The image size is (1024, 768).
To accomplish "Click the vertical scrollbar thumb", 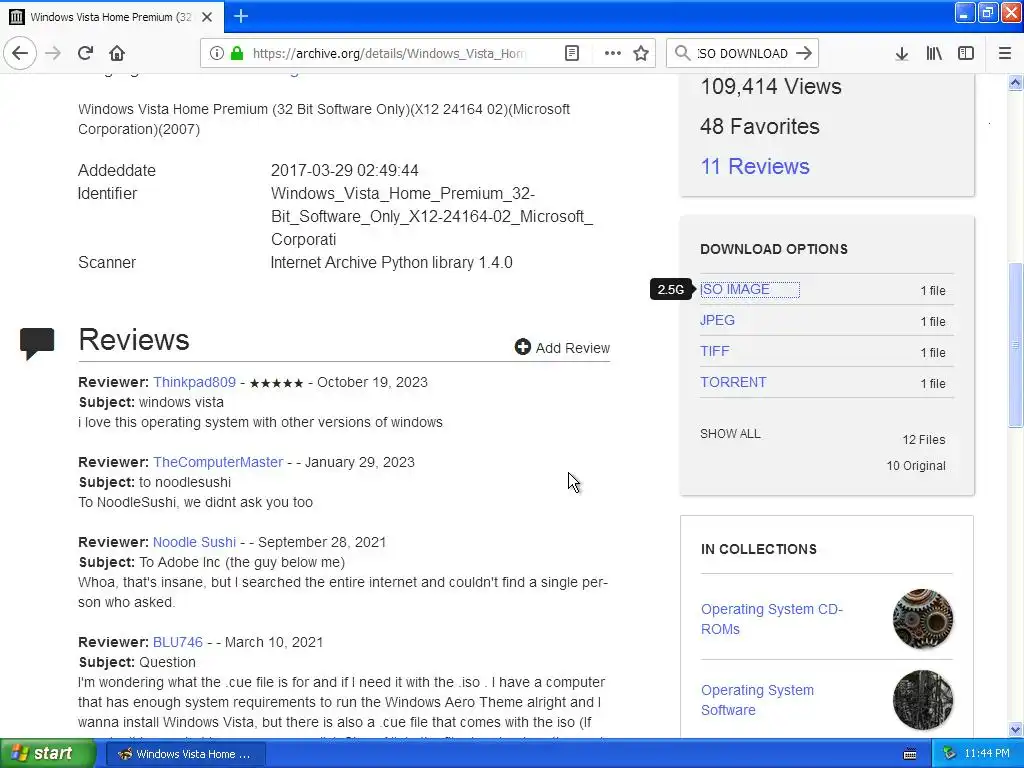I will point(1015,345).
